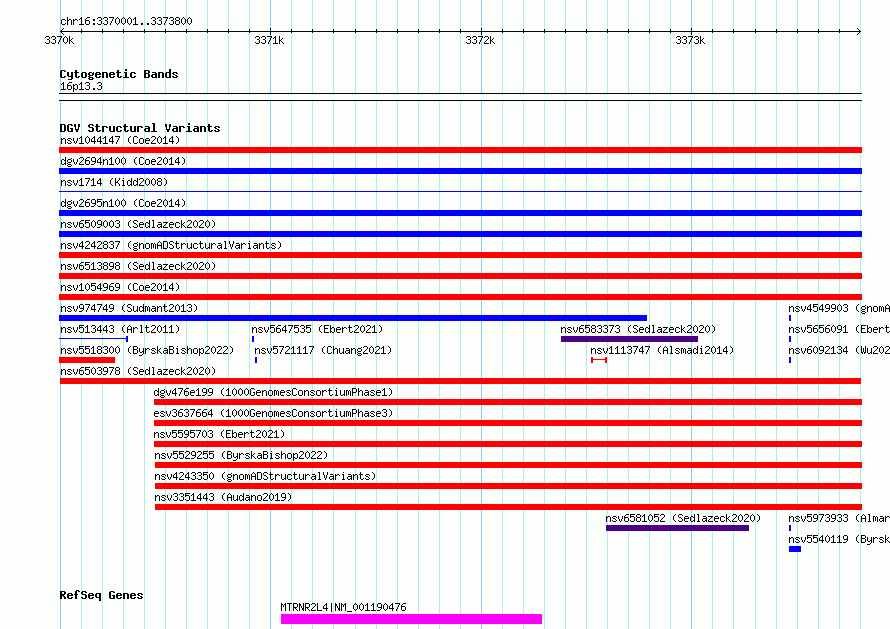Open nsv6581052 (Sedlazeck2020) variant
Viewport: 890px width, 629px height.
[683, 518]
